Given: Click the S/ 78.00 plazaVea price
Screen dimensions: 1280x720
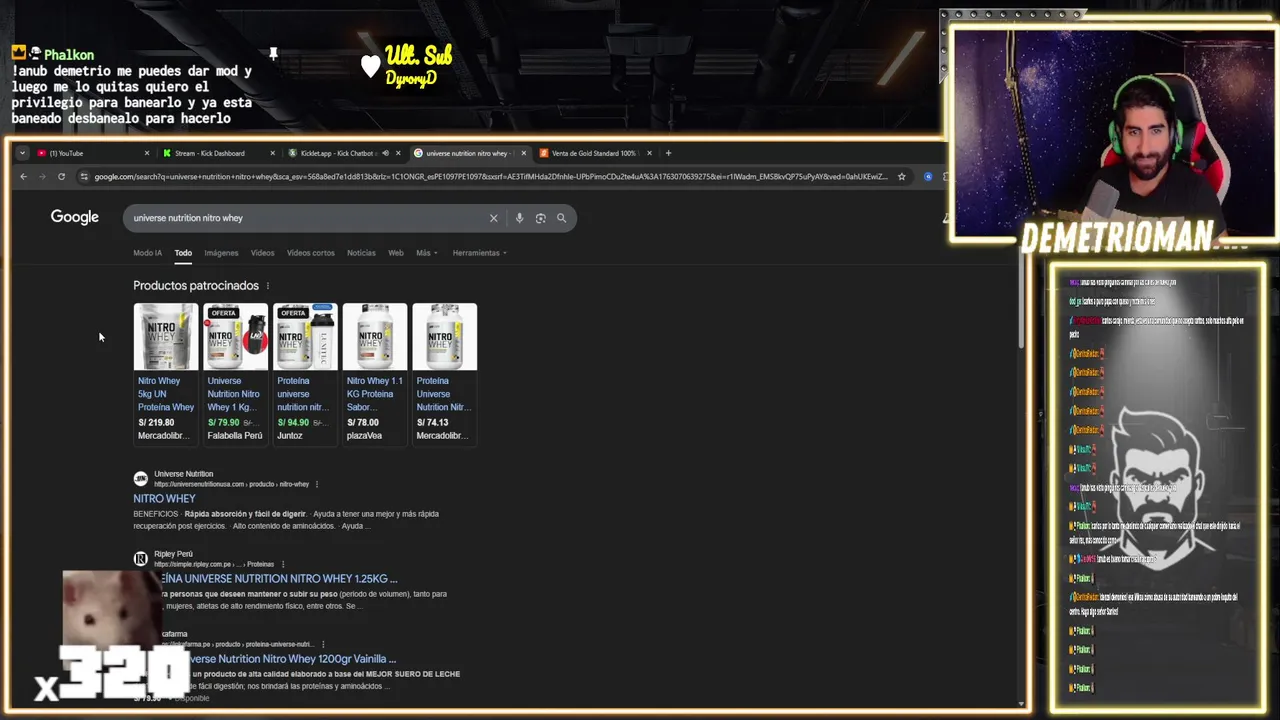Looking at the screenshot, I should (364, 422).
